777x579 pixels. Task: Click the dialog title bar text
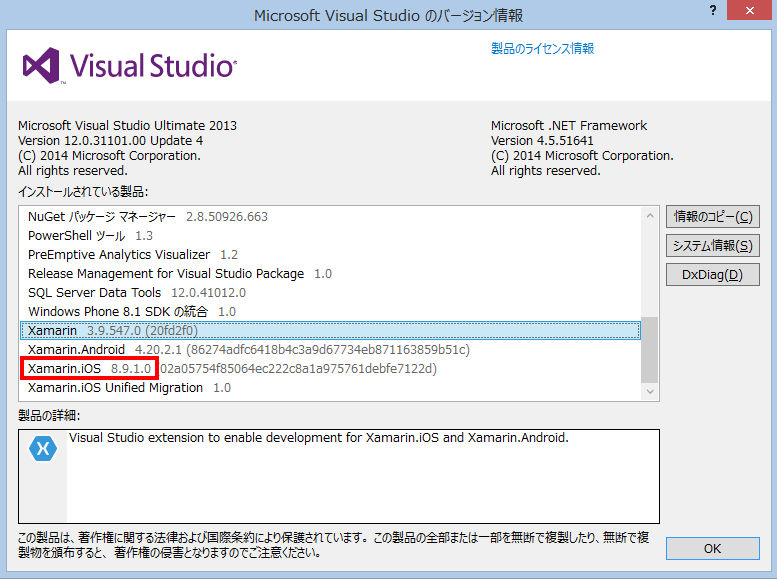(388, 15)
